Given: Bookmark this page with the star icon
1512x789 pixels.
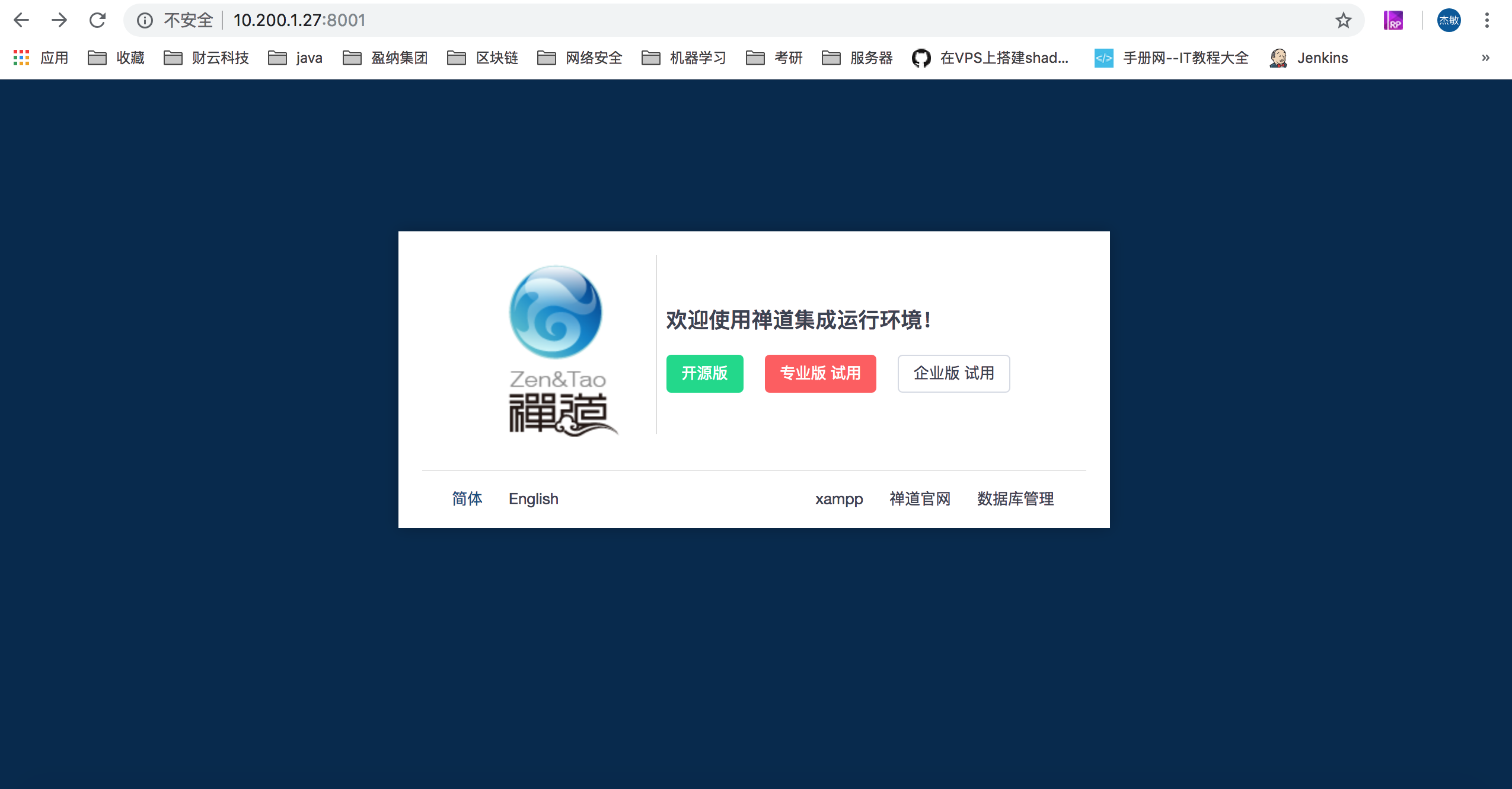Looking at the screenshot, I should (1343, 20).
